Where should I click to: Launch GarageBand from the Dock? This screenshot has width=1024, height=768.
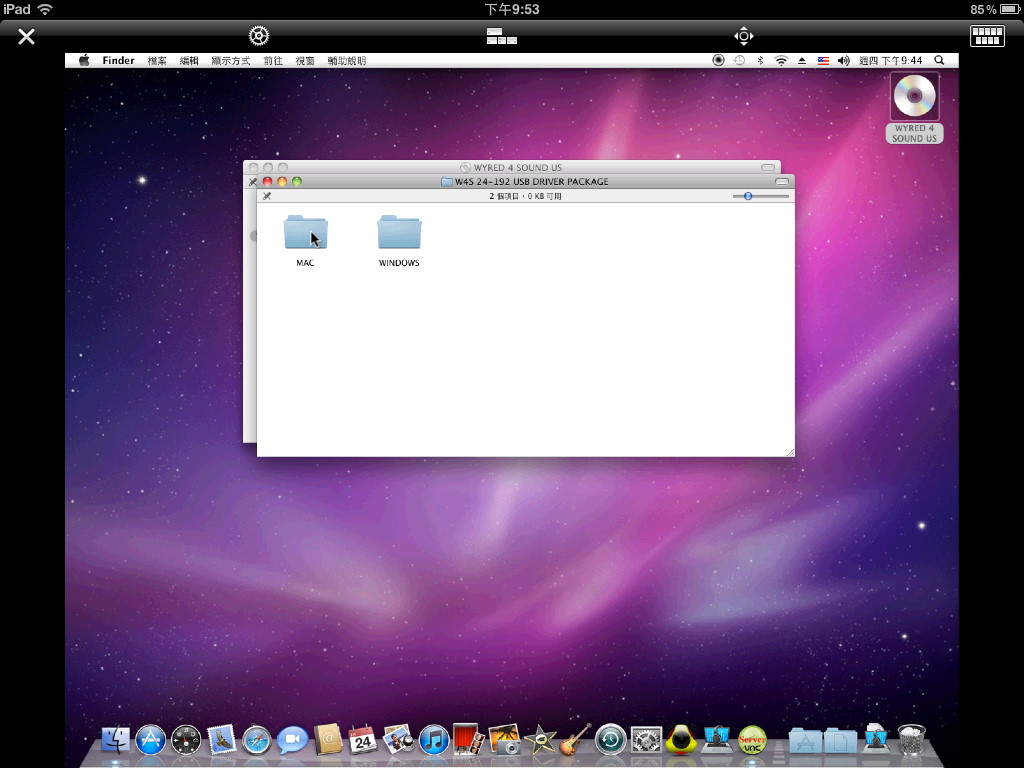pyautogui.click(x=575, y=741)
